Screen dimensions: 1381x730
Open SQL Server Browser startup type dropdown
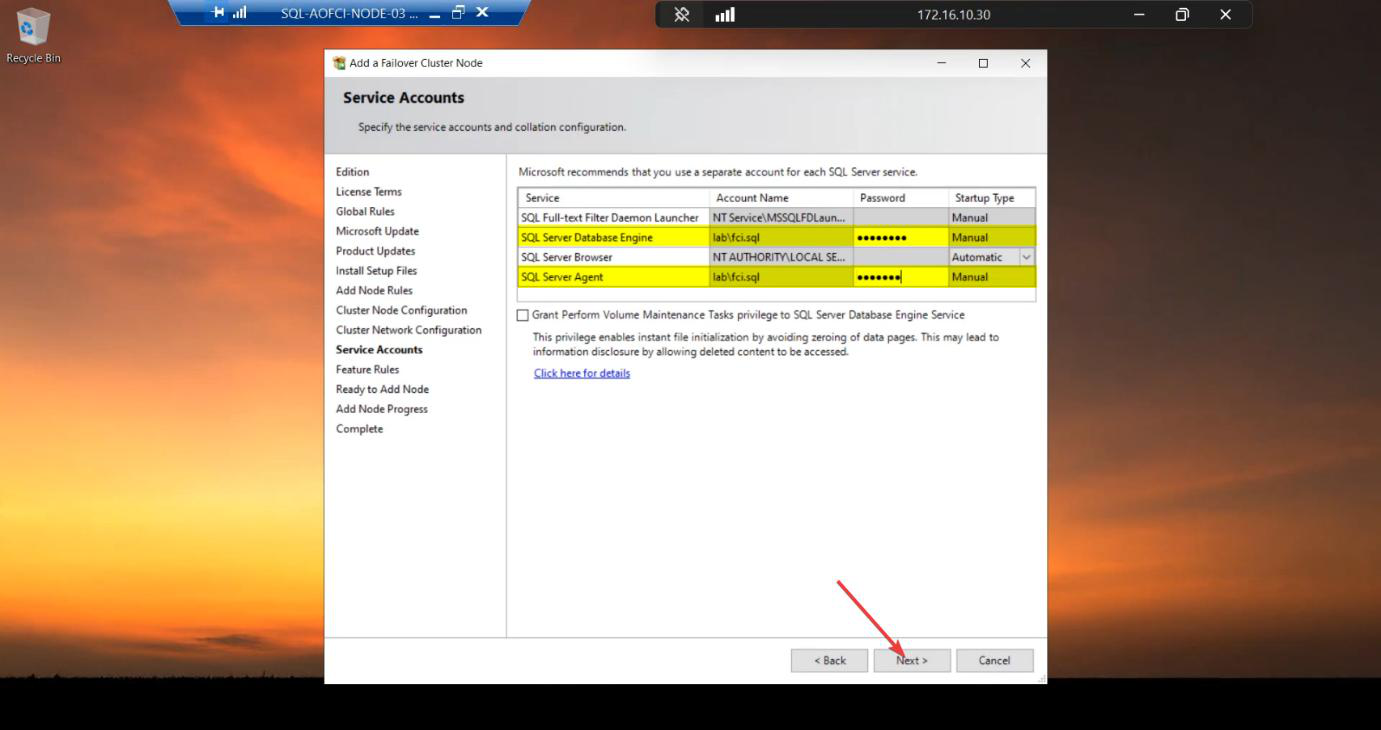[x=1026, y=257]
